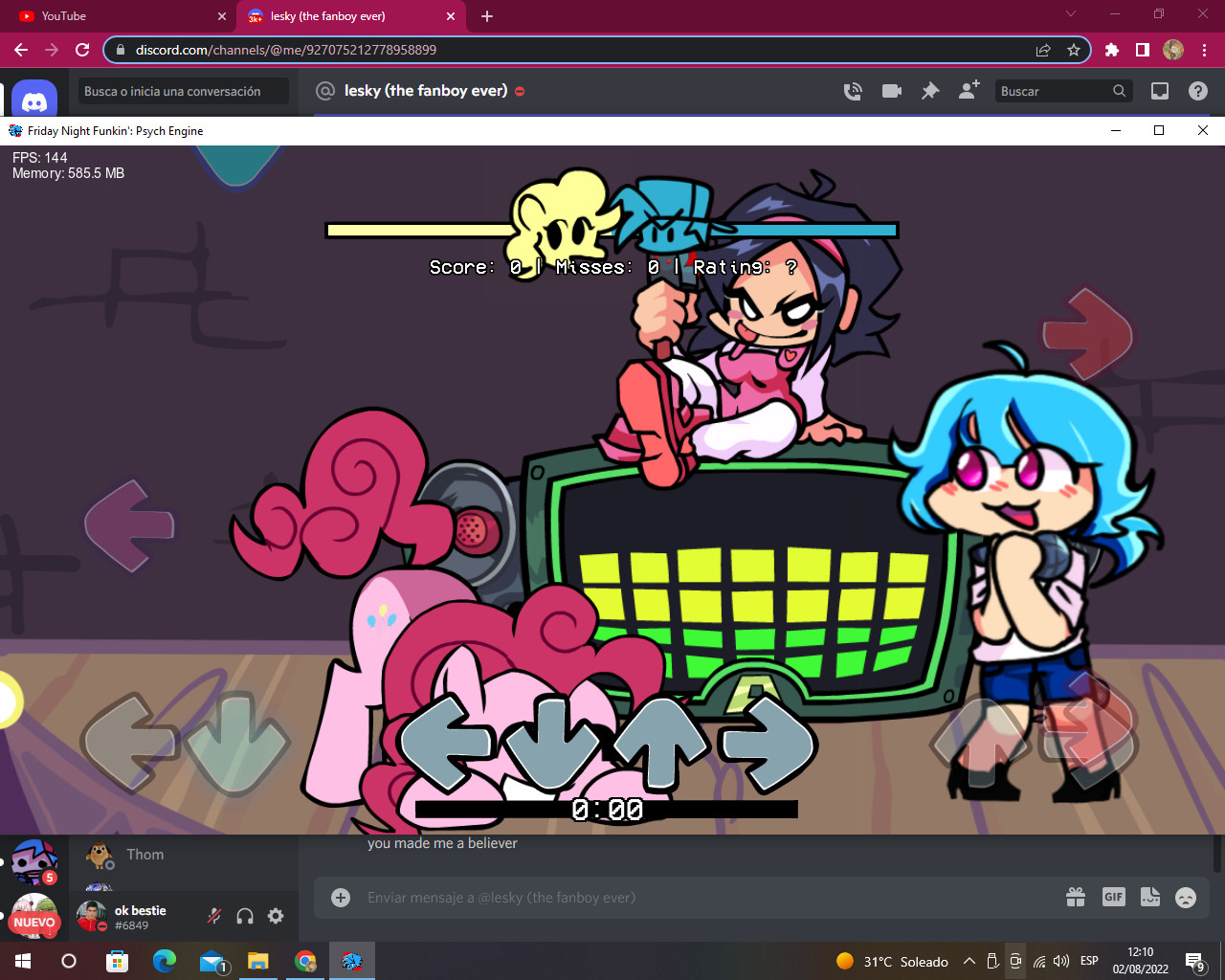Open the Discord inbox icon
Screen dimensions: 1225x980
[1160, 91]
